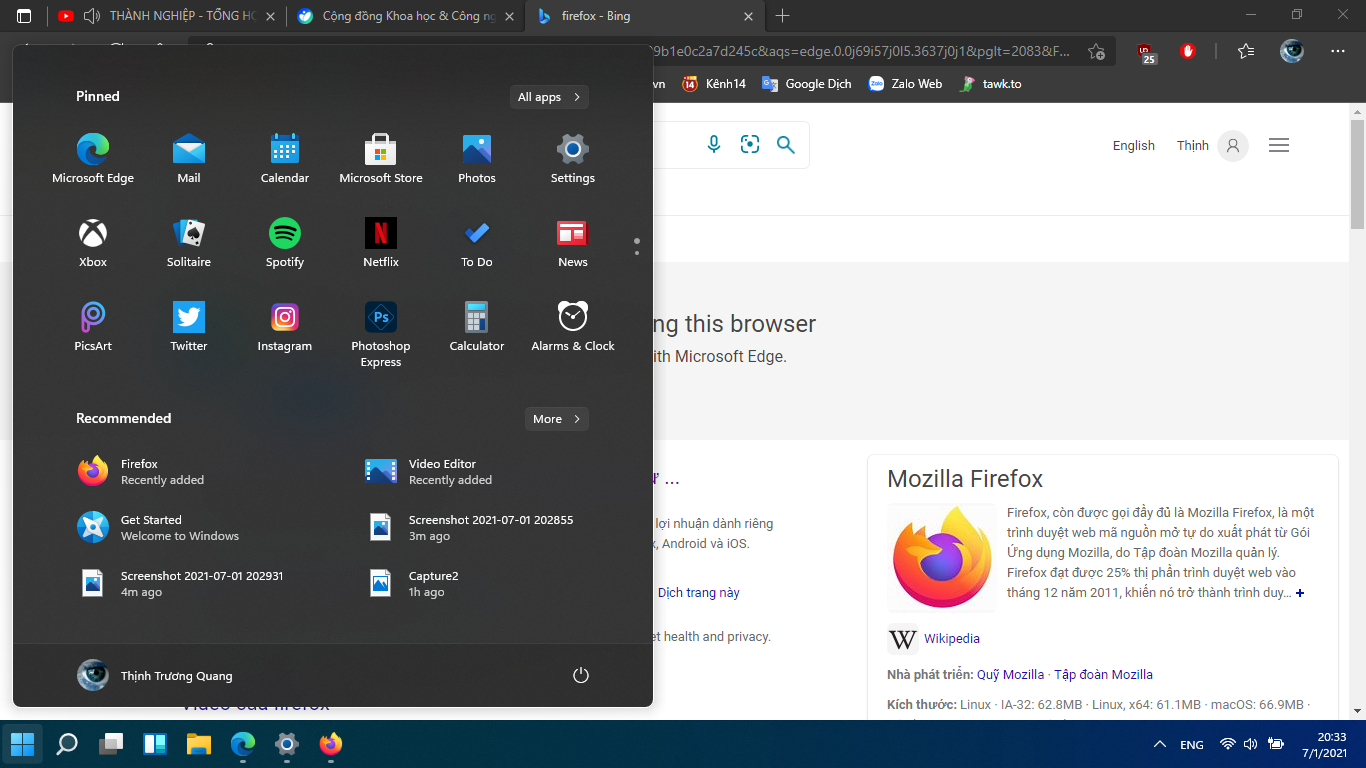
Task: Open the Calculator app
Action: tap(477, 327)
